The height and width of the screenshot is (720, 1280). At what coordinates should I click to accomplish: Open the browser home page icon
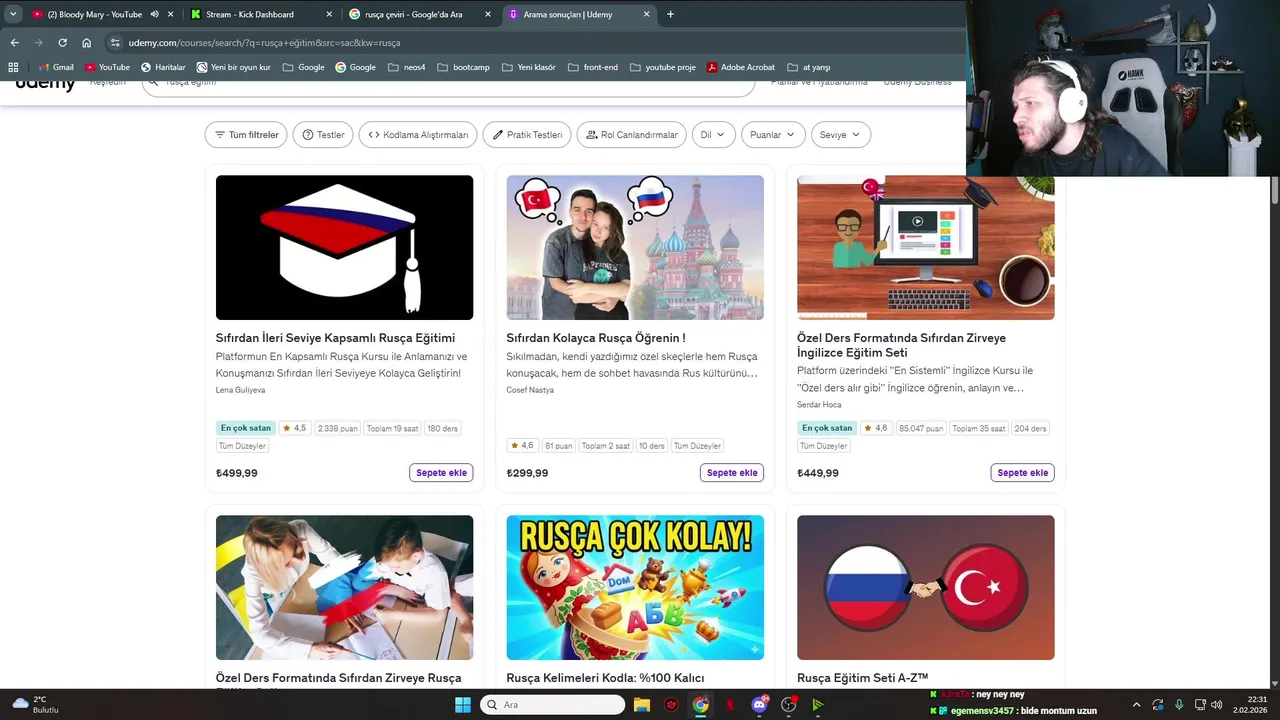tap(86, 43)
